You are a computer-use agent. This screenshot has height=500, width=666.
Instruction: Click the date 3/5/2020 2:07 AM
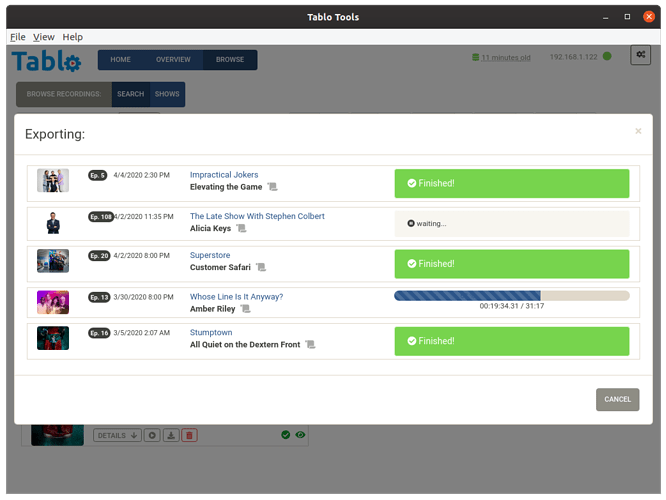click(x=141, y=333)
